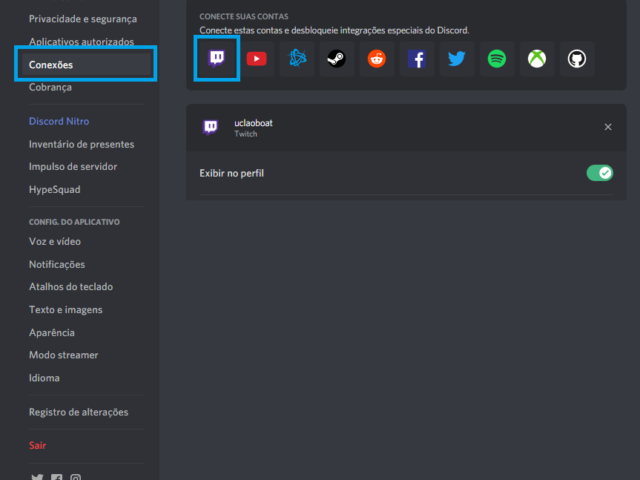The height and width of the screenshot is (480, 640).
Task: Connect a Steam account
Action: coord(337,58)
